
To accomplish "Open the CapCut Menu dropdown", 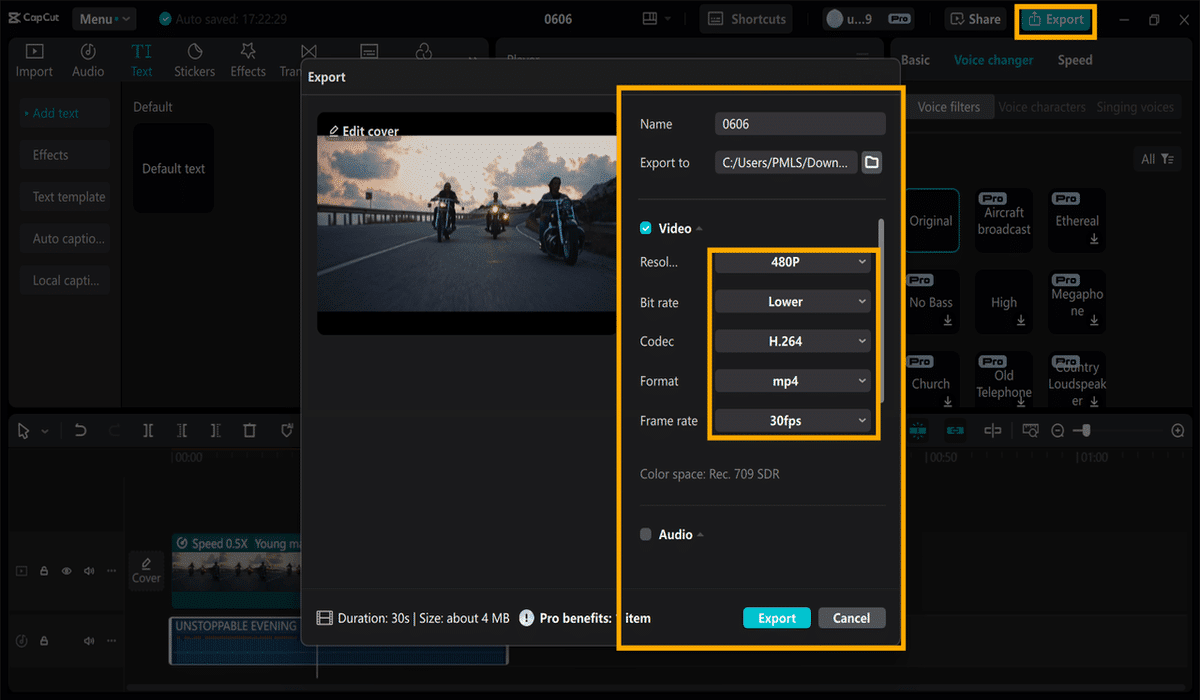I will click(x=104, y=19).
